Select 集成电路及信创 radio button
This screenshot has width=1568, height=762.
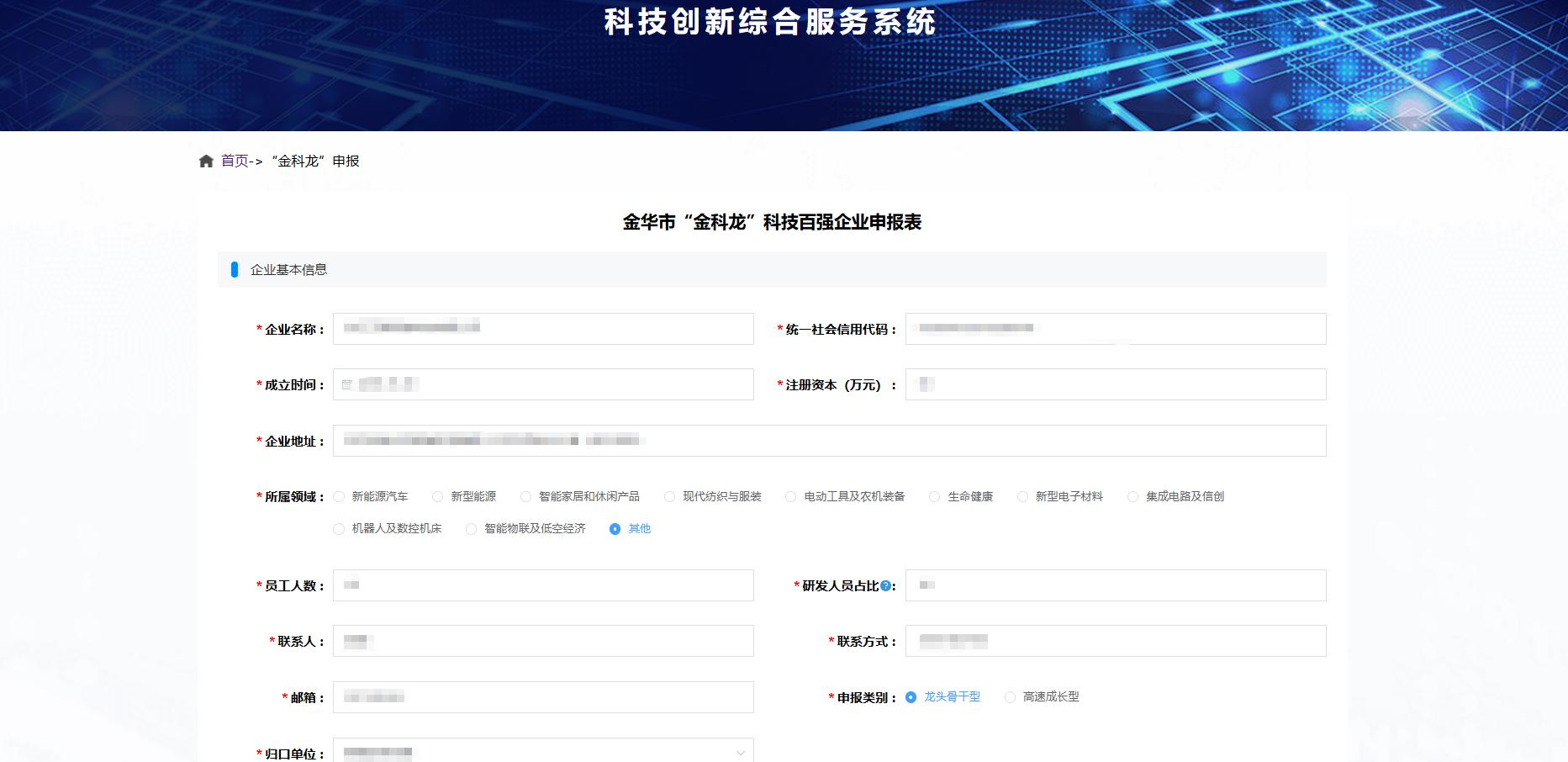[1133, 497]
